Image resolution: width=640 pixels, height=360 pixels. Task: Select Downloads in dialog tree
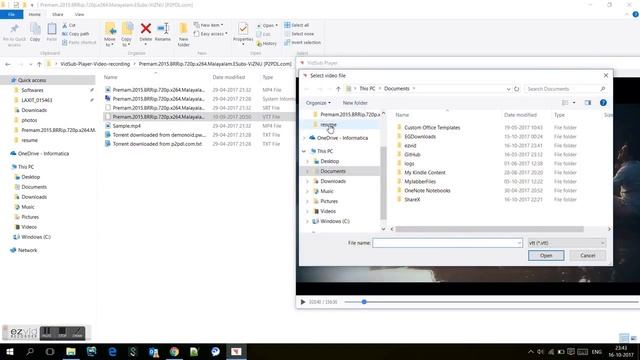[333, 181]
